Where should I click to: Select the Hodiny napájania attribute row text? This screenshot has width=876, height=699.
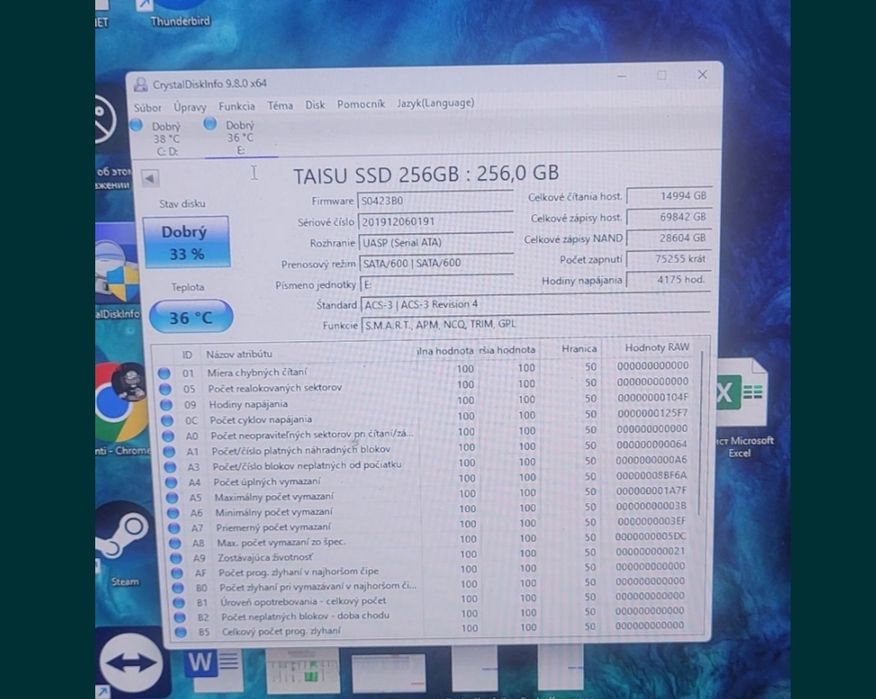[x=248, y=404]
